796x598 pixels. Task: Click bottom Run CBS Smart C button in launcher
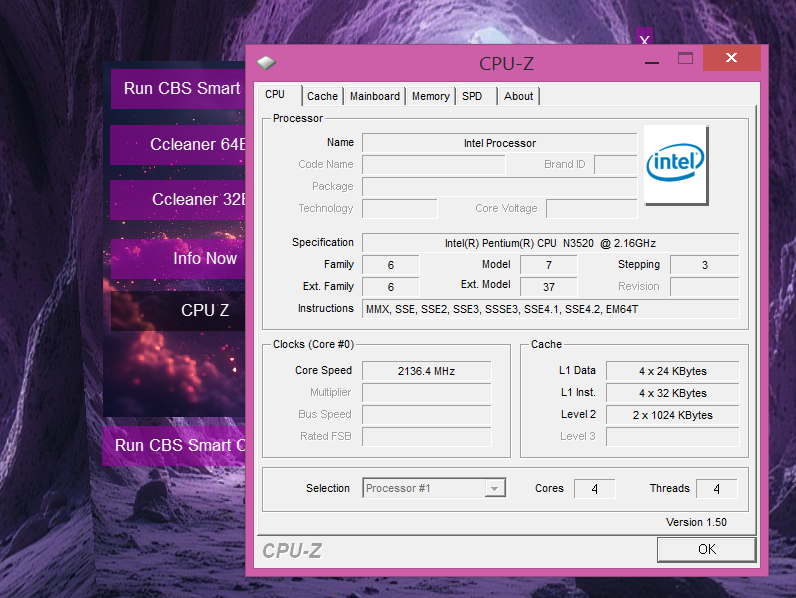pyautogui.click(x=174, y=446)
